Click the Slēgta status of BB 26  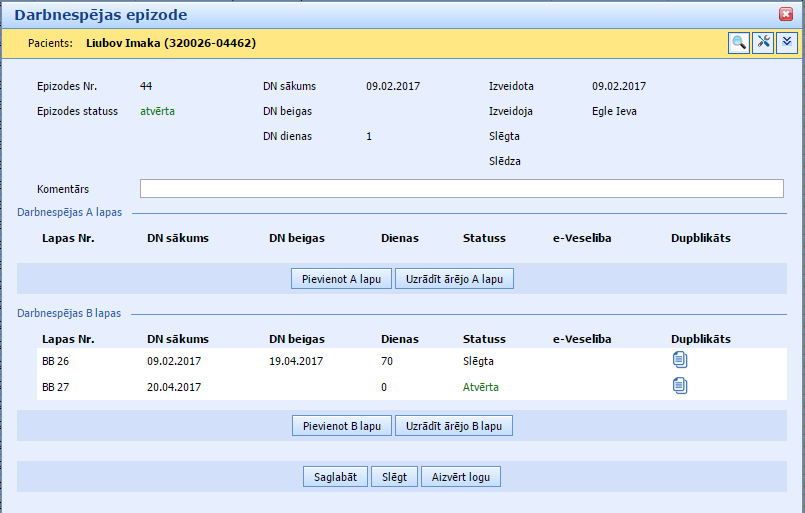click(x=478, y=361)
